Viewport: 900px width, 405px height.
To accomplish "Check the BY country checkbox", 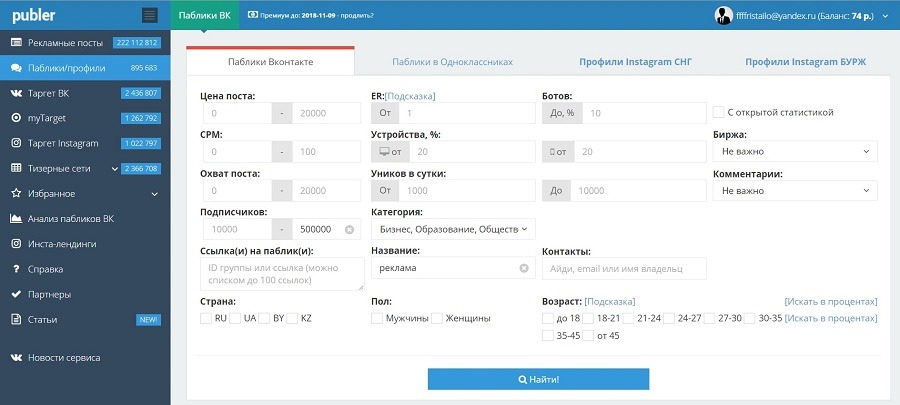I will point(264,318).
